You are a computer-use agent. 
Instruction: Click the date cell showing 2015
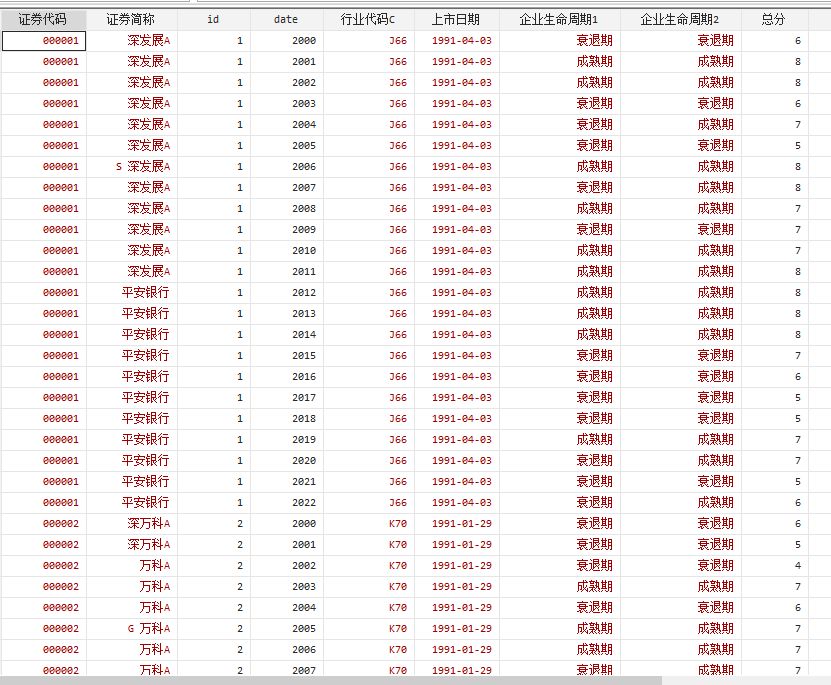point(304,356)
